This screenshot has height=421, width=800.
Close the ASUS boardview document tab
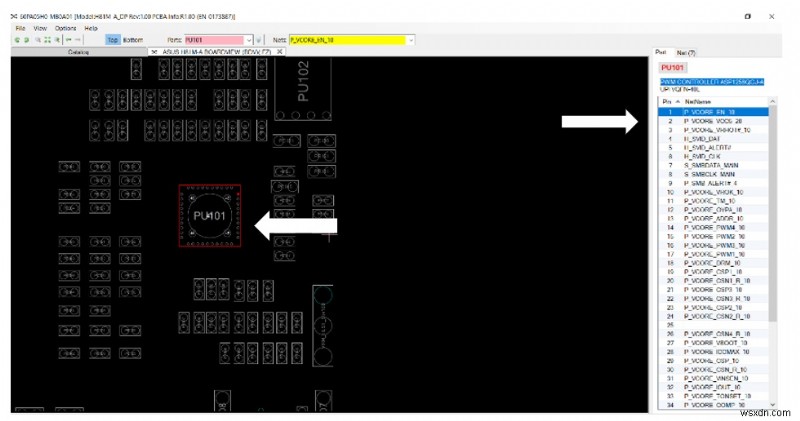tap(280, 52)
